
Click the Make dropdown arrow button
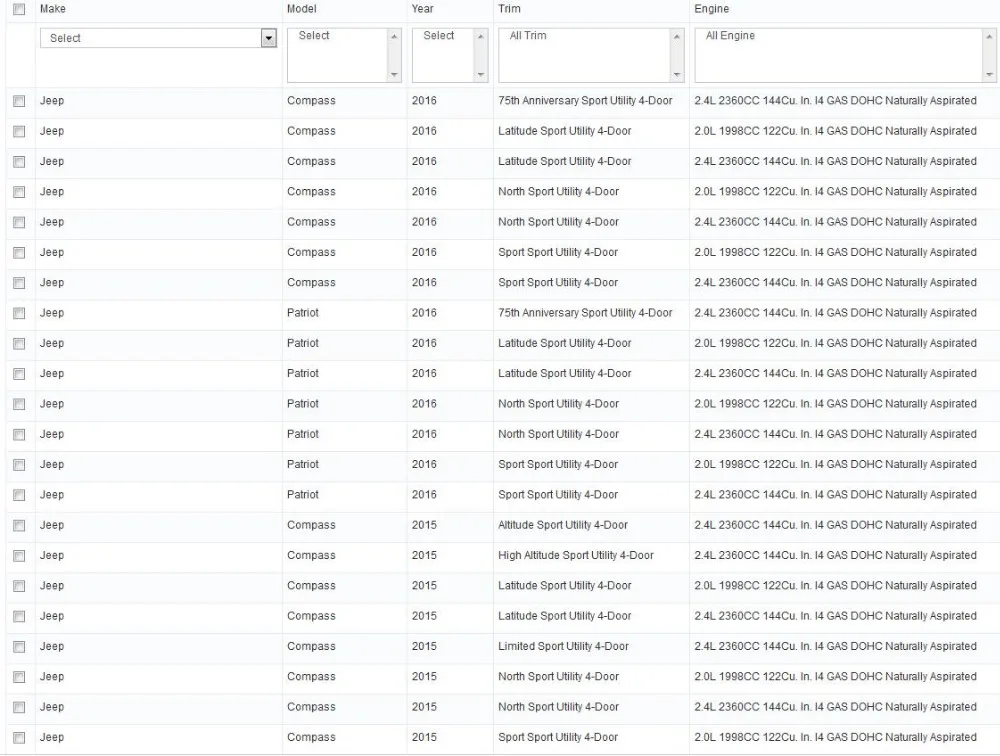coord(268,38)
